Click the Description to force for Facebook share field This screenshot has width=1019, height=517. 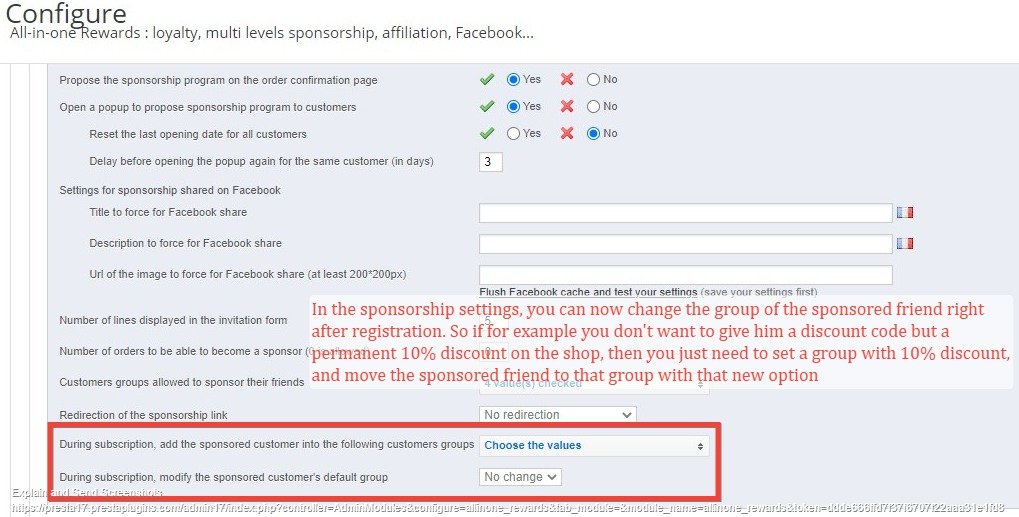tap(685, 244)
